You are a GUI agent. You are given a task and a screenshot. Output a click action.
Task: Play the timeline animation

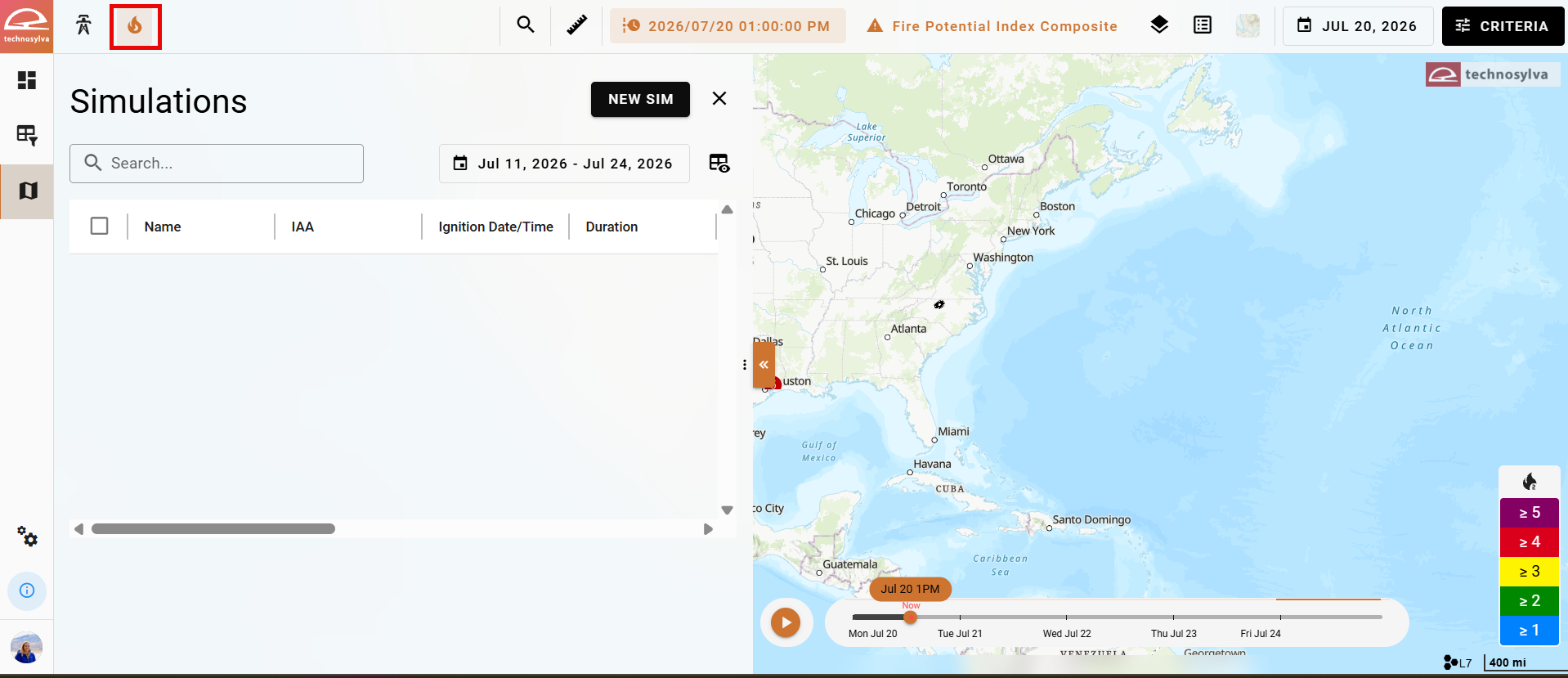(x=786, y=622)
